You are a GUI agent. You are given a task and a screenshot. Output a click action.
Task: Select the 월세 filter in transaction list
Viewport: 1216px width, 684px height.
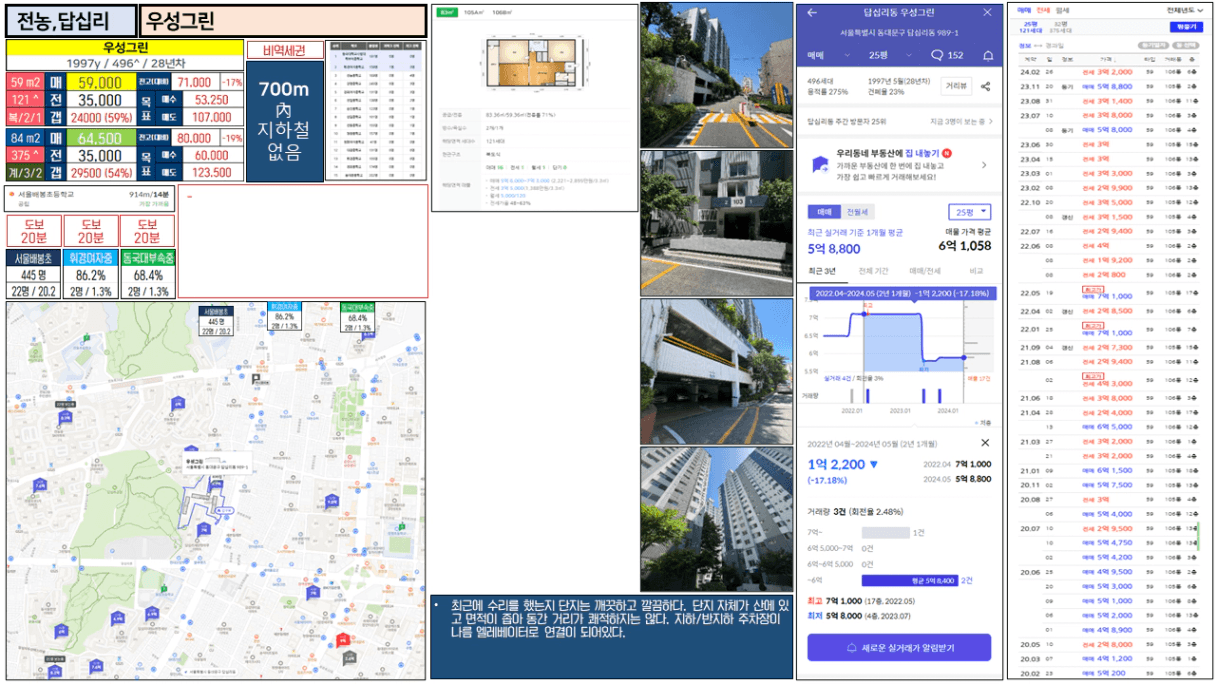1062,10
